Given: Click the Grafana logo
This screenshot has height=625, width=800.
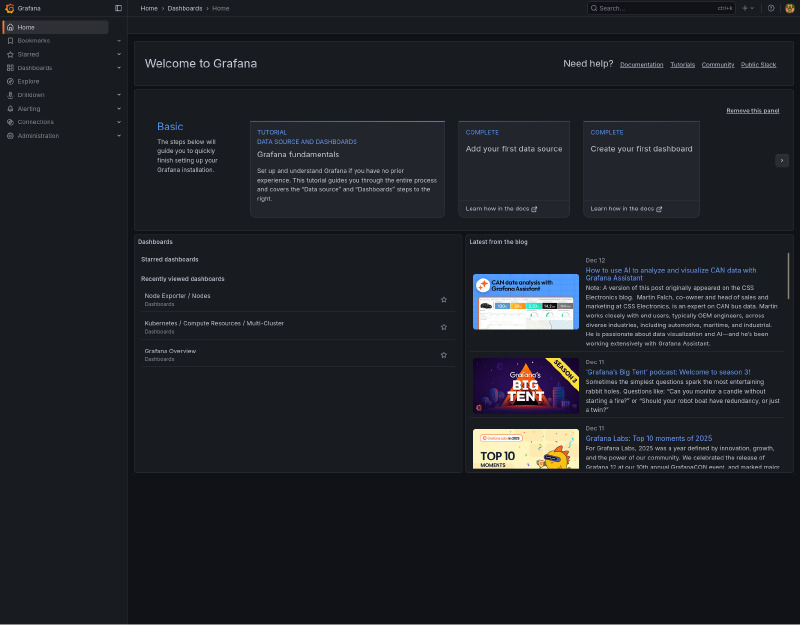Looking at the screenshot, I should [9, 8].
